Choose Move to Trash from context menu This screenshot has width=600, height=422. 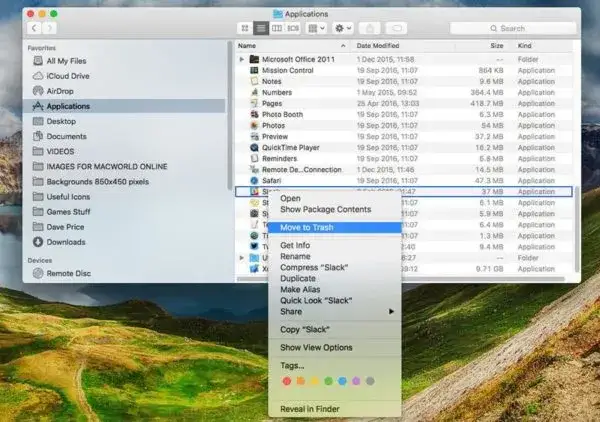click(307, 227)
